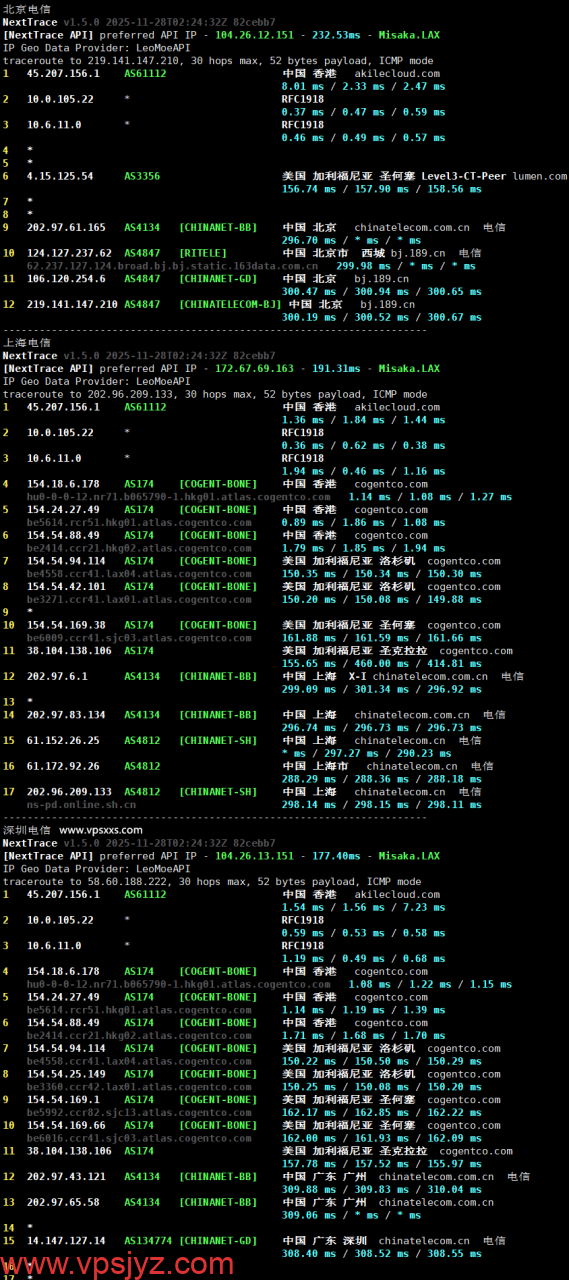Image resolution: width=569 pixels, height=1280 pixels.
Task: Click hostname "be6009.ccr41.sjc03.atlas.cogentco.com"
Action: [x=139, y=638]
